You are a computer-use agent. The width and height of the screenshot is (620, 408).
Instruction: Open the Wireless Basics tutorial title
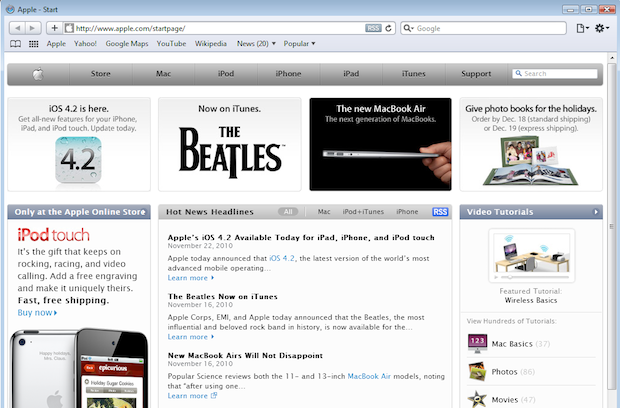pyautogui.click(x=531, y=300)
